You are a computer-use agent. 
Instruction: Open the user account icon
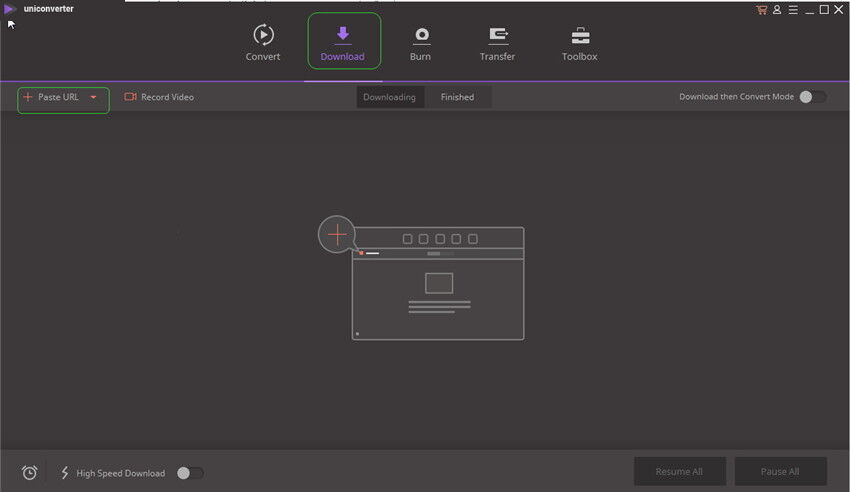777,9
